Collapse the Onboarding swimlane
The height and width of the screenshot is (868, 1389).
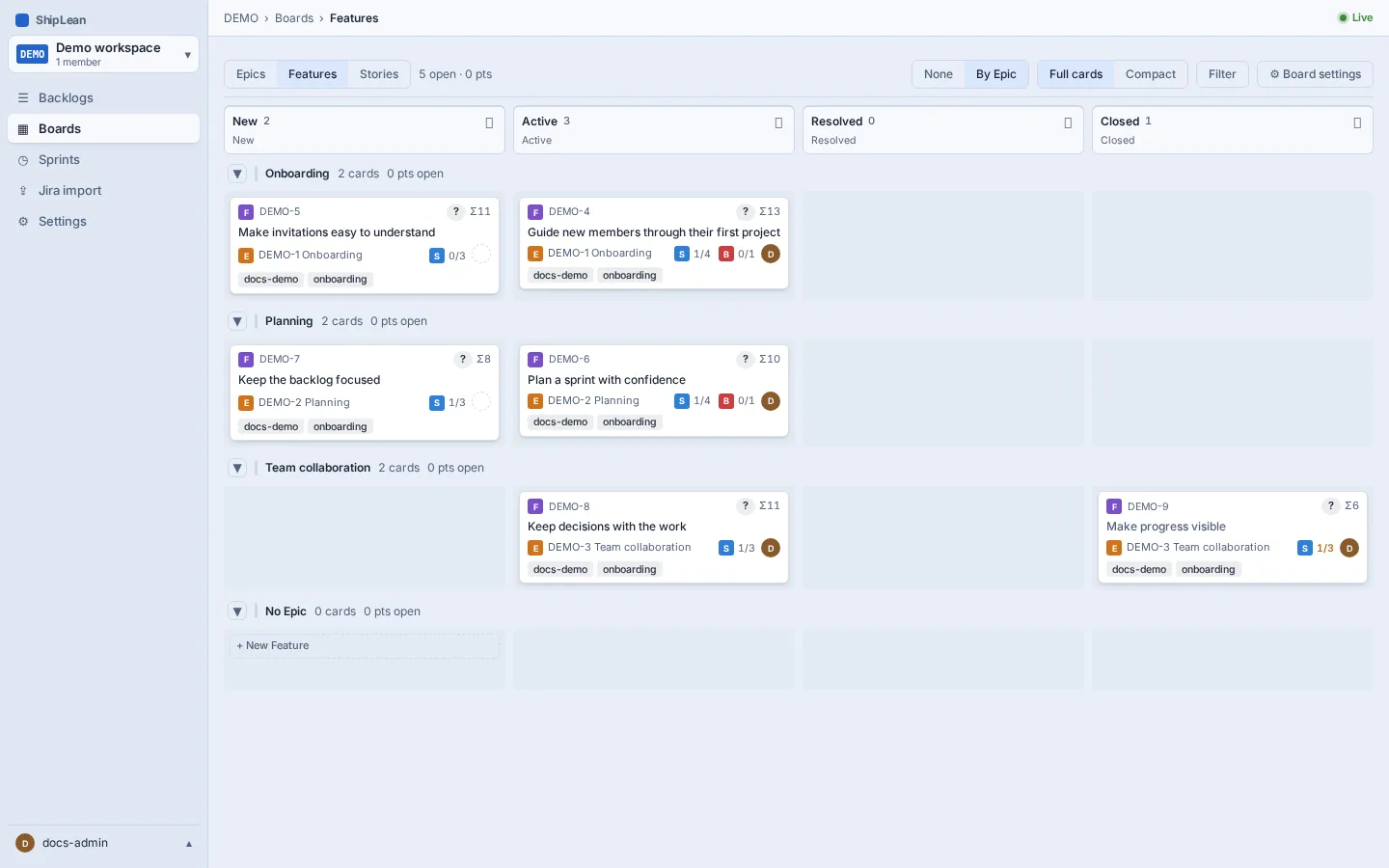pos(237,174)
